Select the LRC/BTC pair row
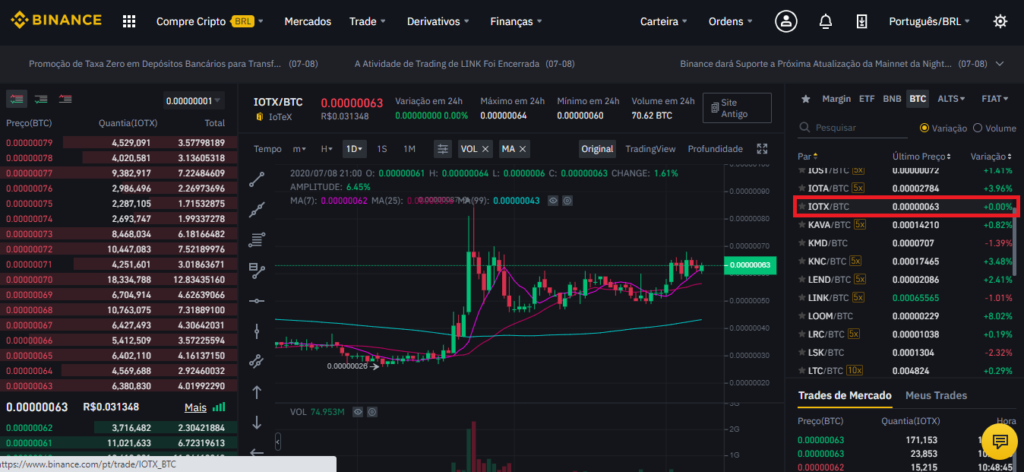The width and height of the screenshot is (1024, 472). click(906, 334)
